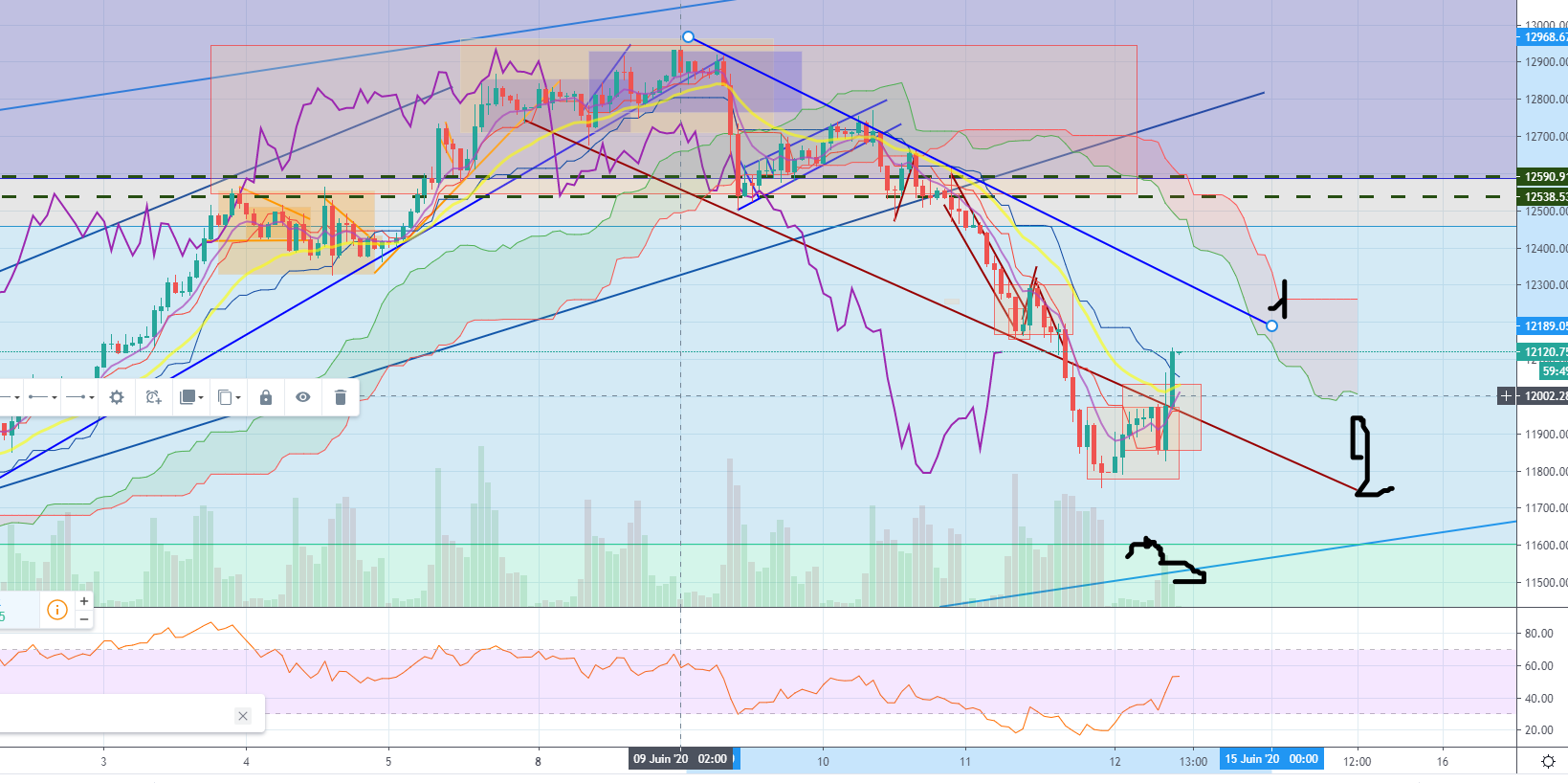1568x783 pixels.
Task: Expand the clone/copy dropdown
Action: click(229, 397)
